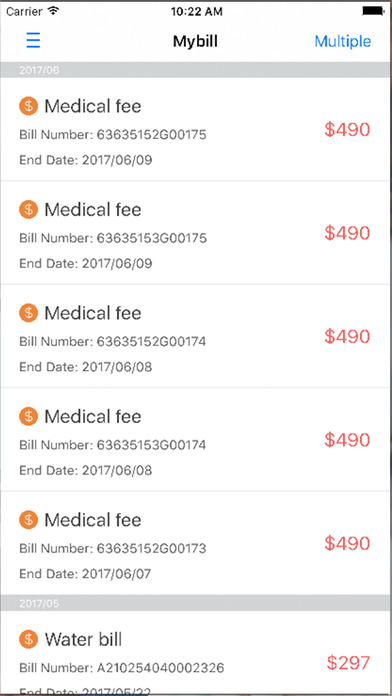
Task: Tap $490 amount of bill 63635152G00174
Action: click(347, 336)
